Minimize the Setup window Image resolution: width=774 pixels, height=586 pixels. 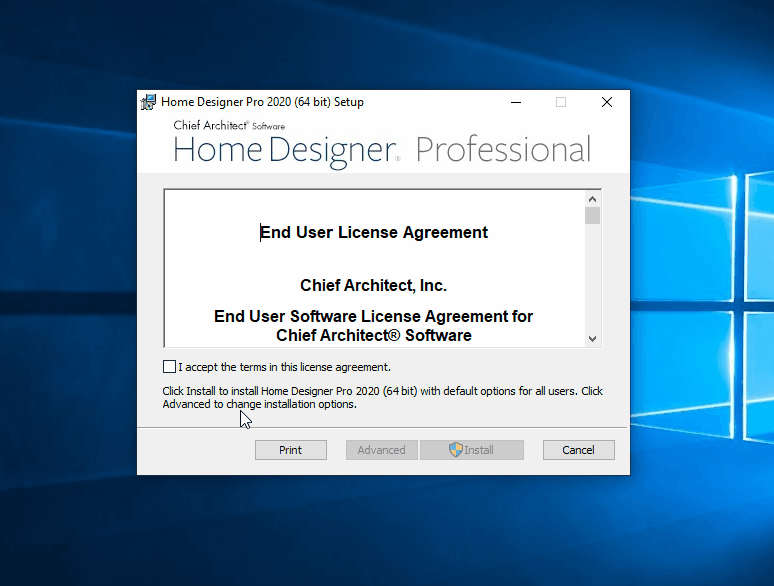click(x=516, y=102)
